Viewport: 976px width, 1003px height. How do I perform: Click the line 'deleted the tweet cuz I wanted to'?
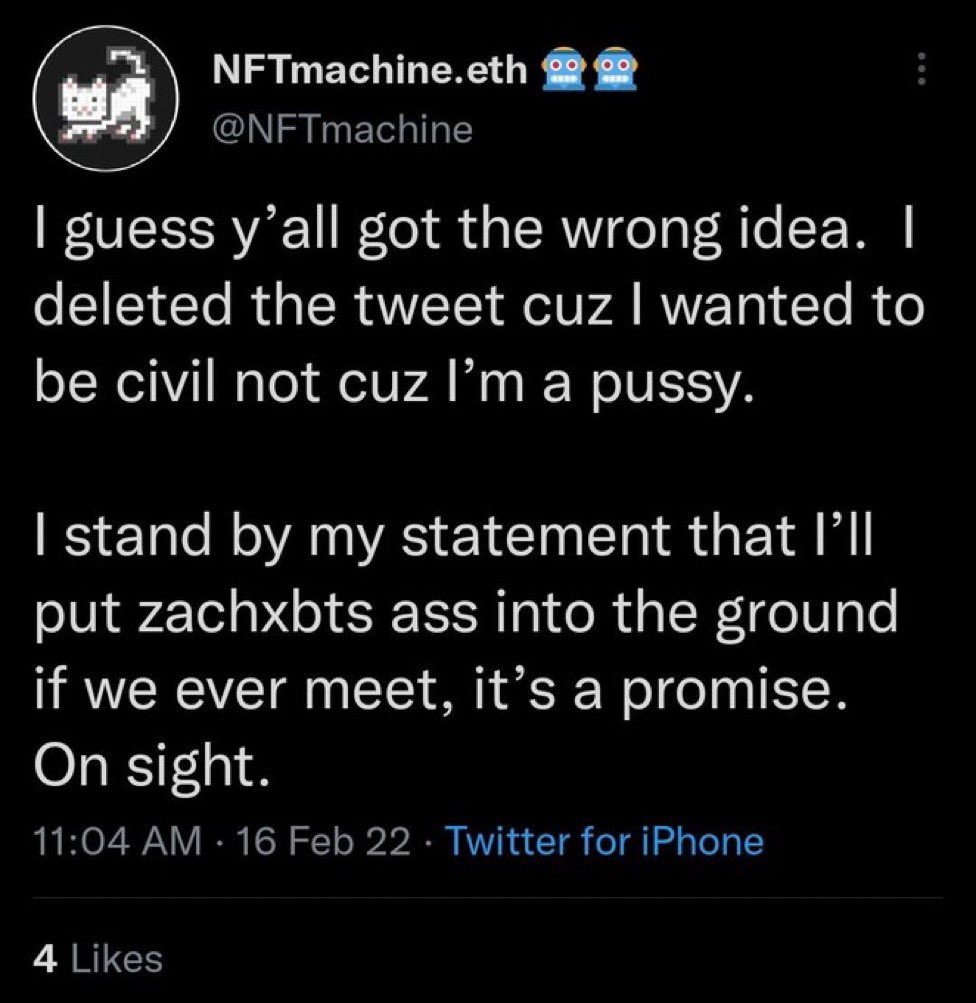[x=478, y=306]
